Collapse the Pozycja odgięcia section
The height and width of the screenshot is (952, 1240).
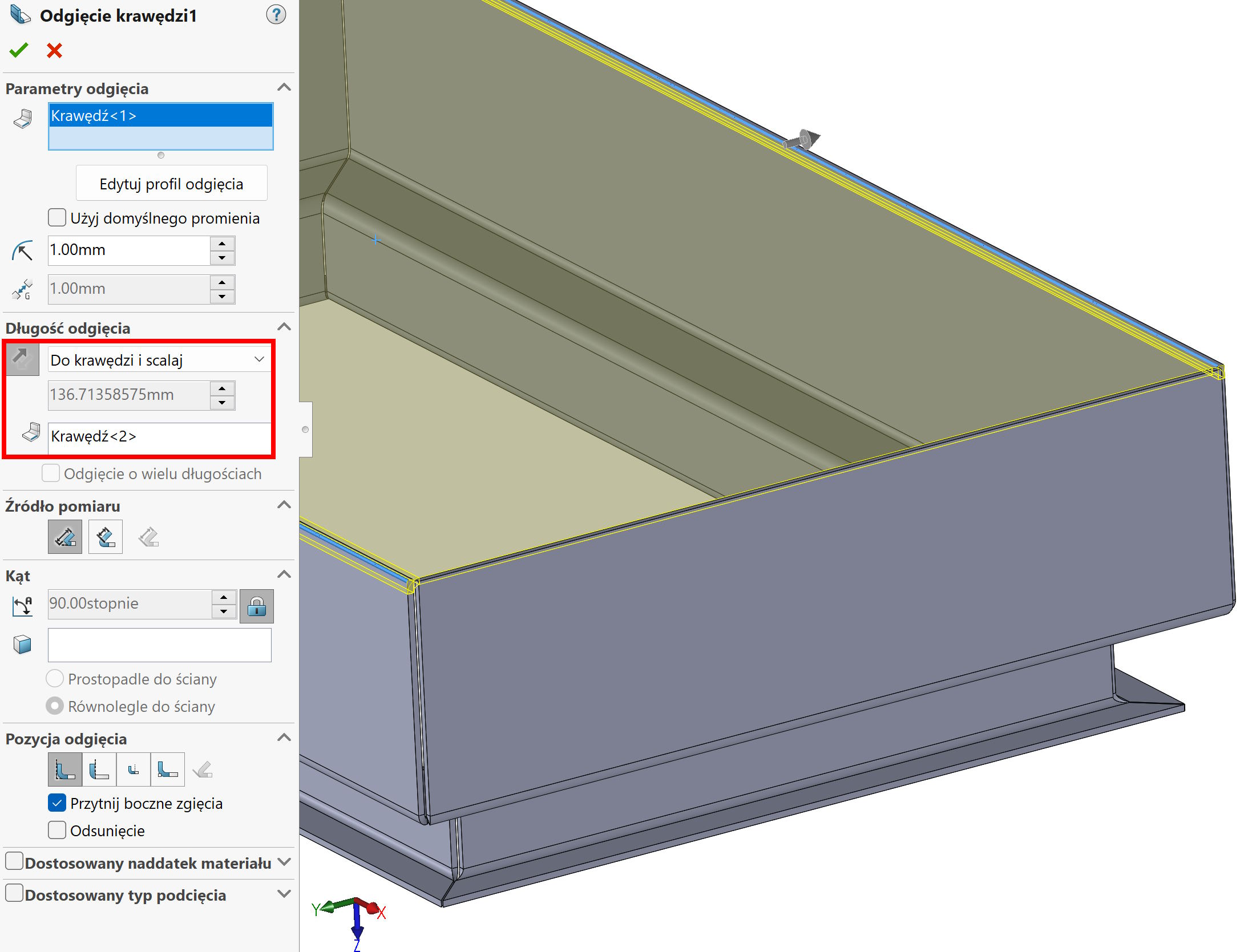coord(284,738)
